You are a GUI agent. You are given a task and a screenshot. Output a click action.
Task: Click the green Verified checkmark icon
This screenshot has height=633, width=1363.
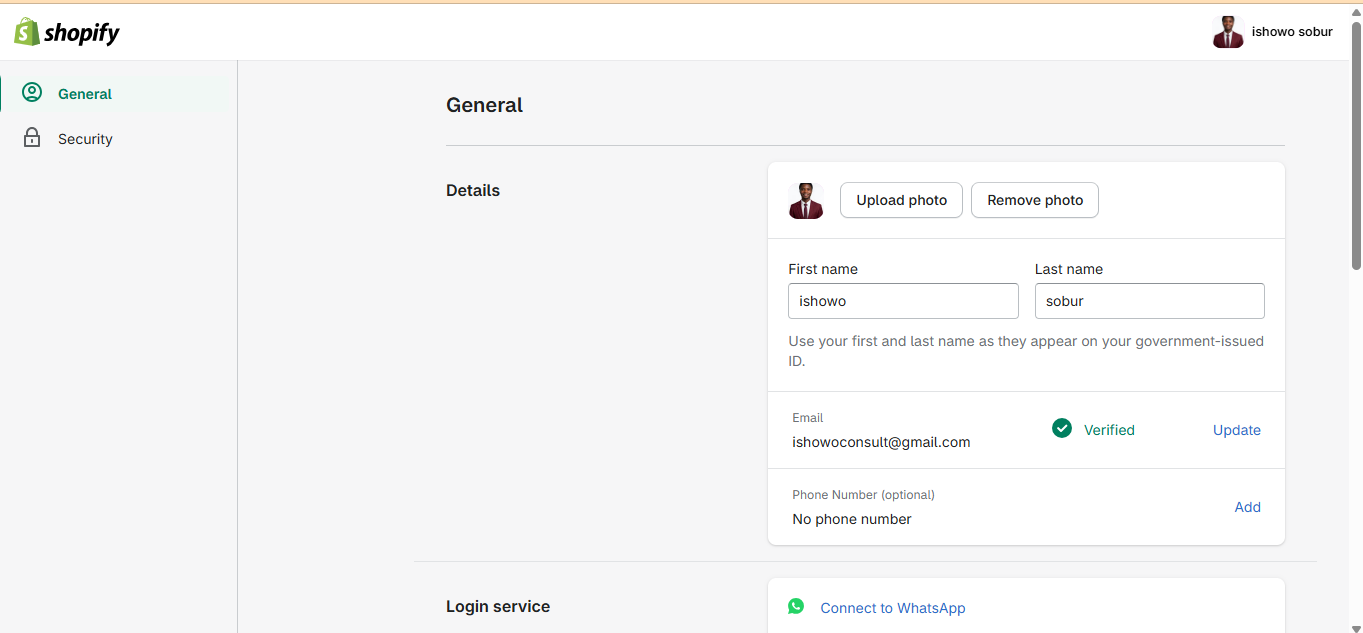tap(1062, 428)
